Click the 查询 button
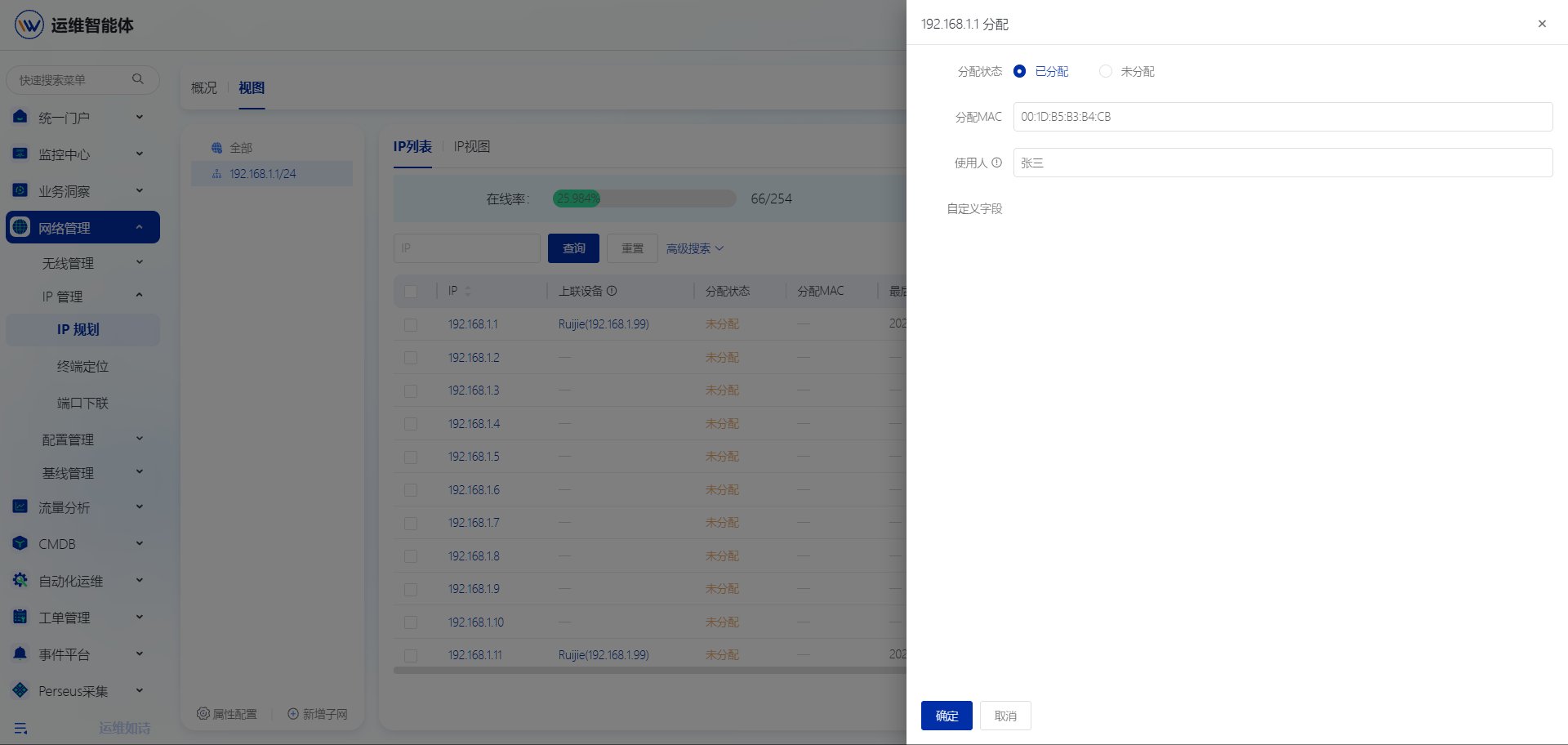The height and width of the screenshot is (745, 1568). pos(573,248)
